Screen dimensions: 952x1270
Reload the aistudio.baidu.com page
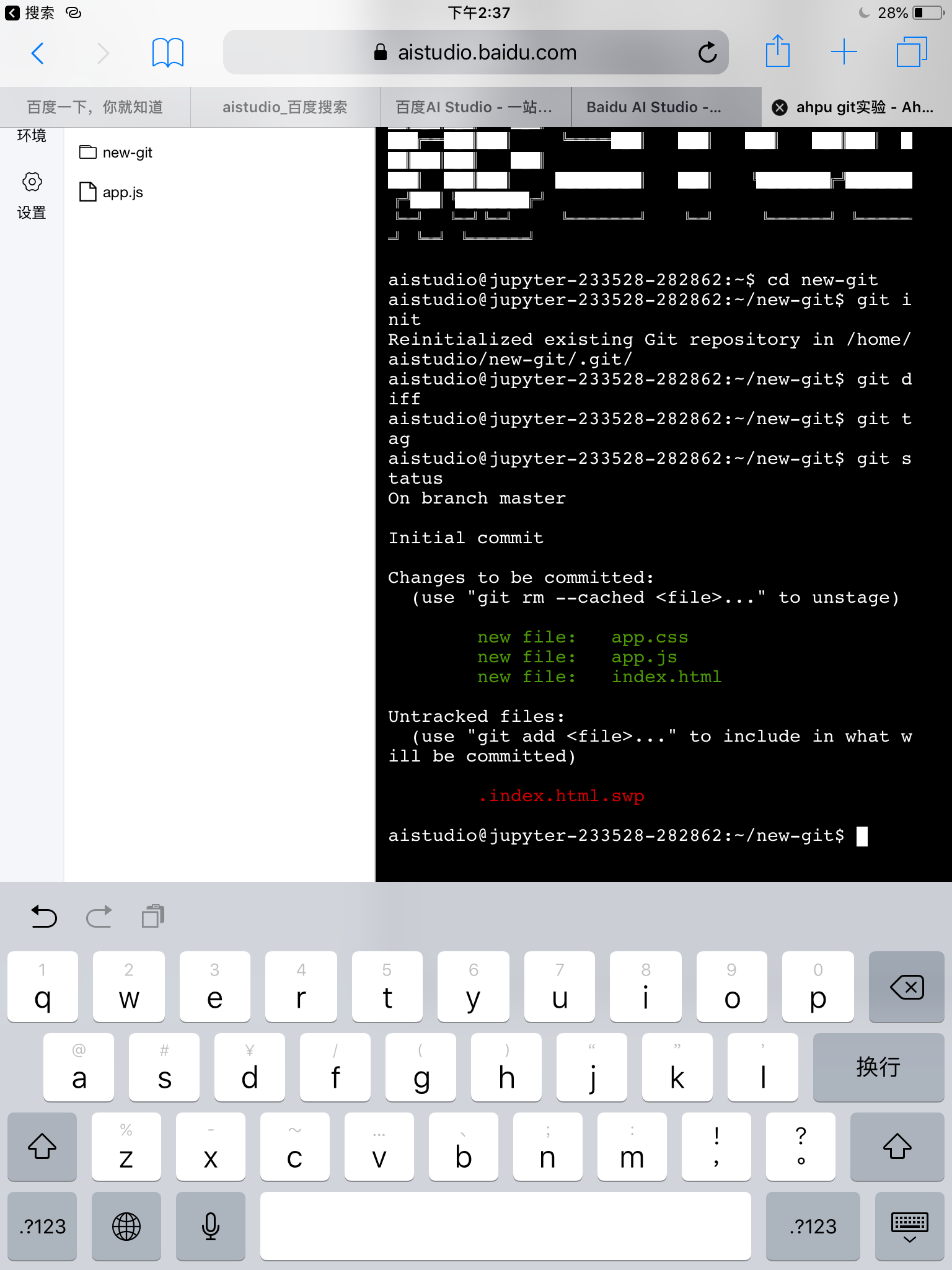click(707, 53)
